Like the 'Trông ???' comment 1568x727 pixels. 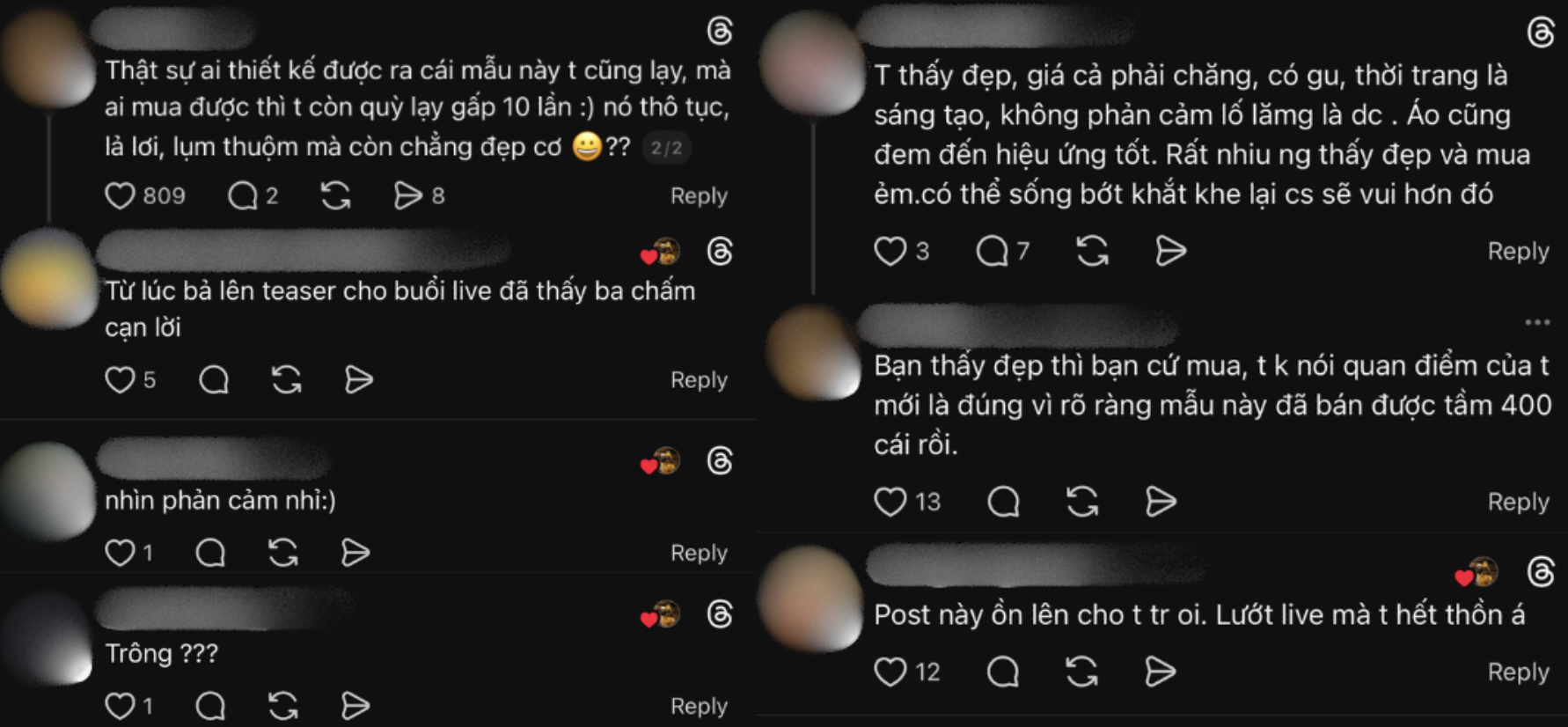120,706
